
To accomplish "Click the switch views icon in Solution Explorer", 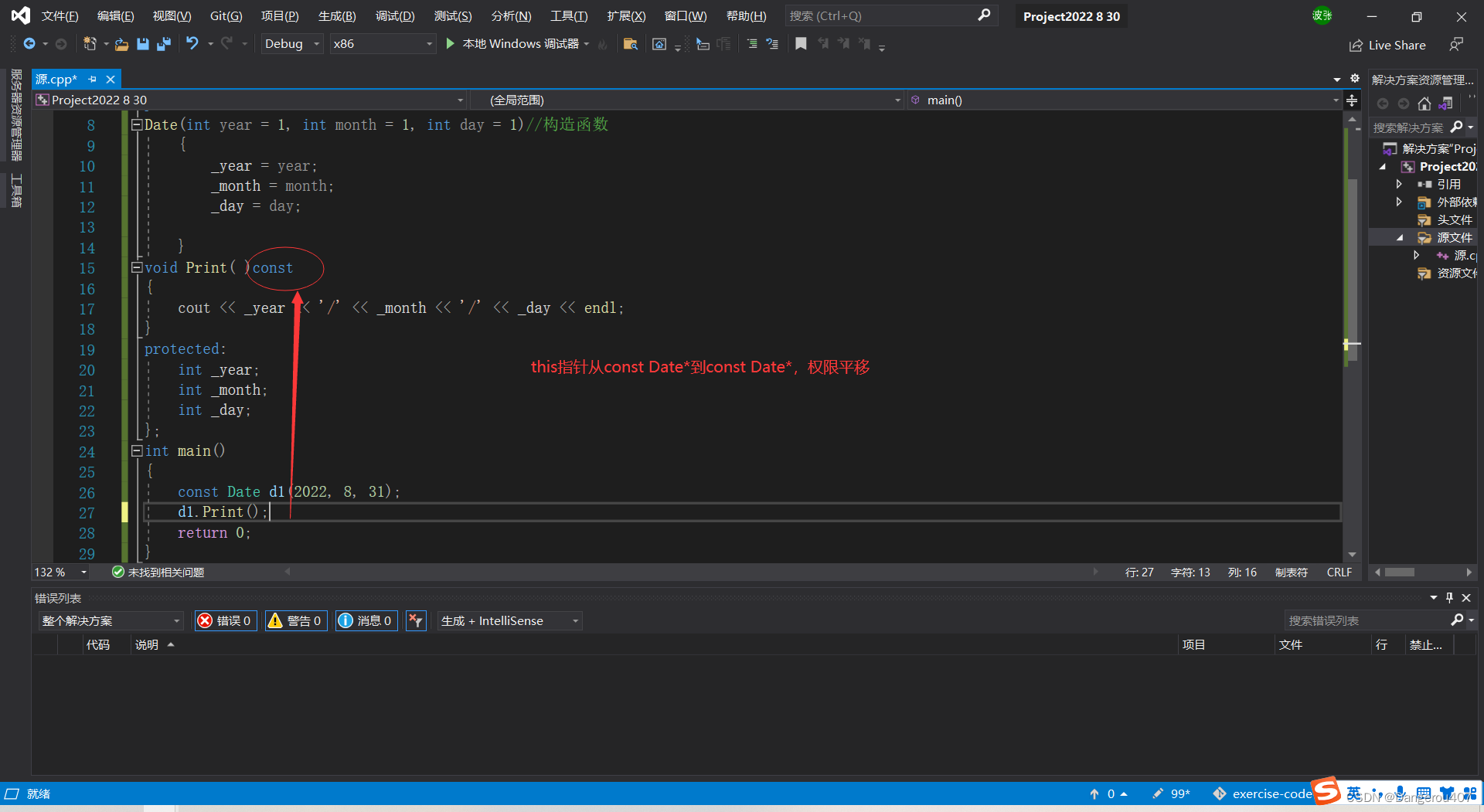I will click(x=1445, y=104).
